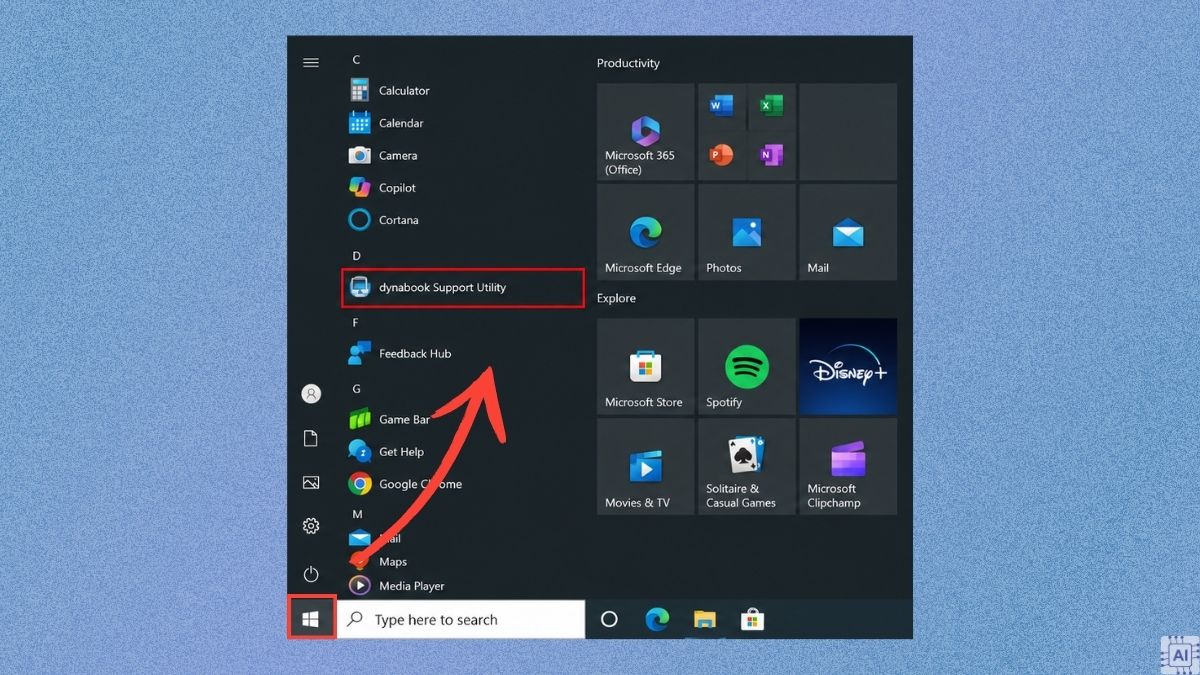Screen dimensions: 1200x675
Task: Open the Microsoft Clipchamp tile
Action: 848,467
